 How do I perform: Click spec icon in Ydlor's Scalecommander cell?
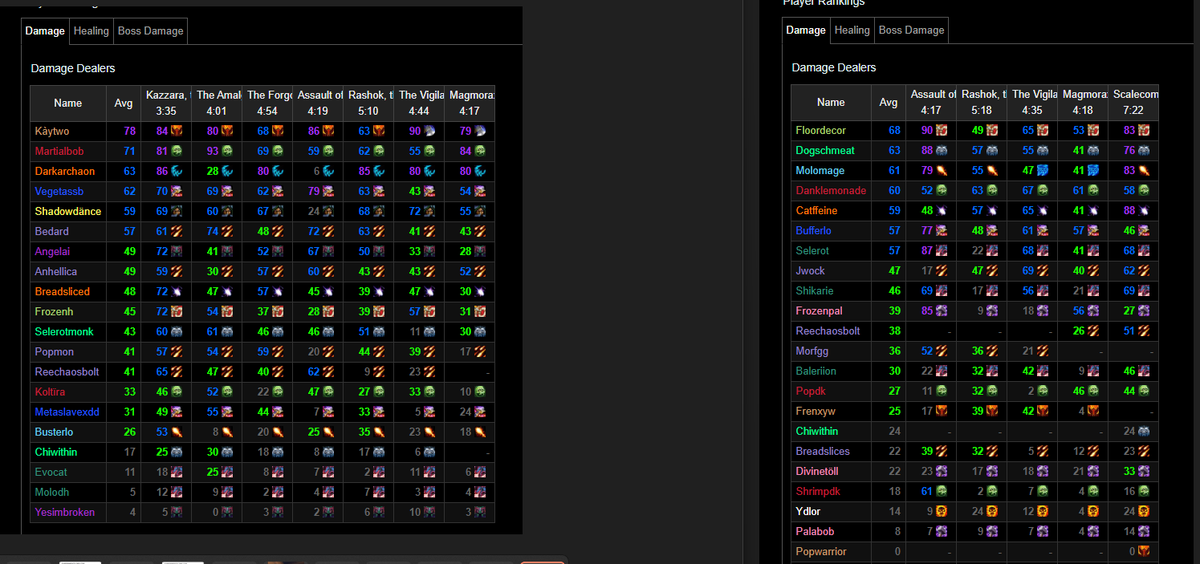[1144, 511]
